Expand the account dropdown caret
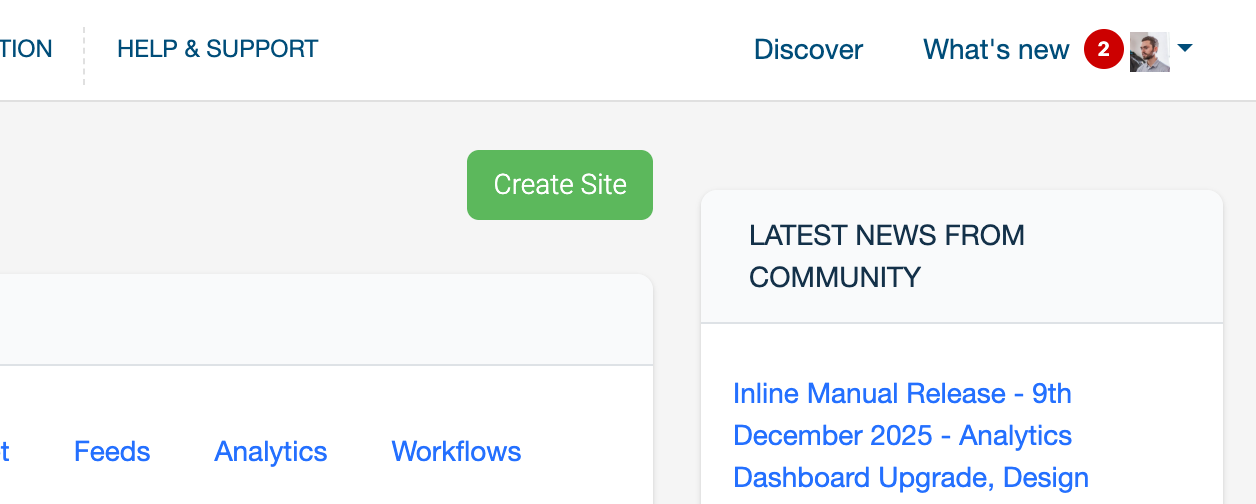The width and height of the screenshot is (1256, 504). coord(1185,48)
